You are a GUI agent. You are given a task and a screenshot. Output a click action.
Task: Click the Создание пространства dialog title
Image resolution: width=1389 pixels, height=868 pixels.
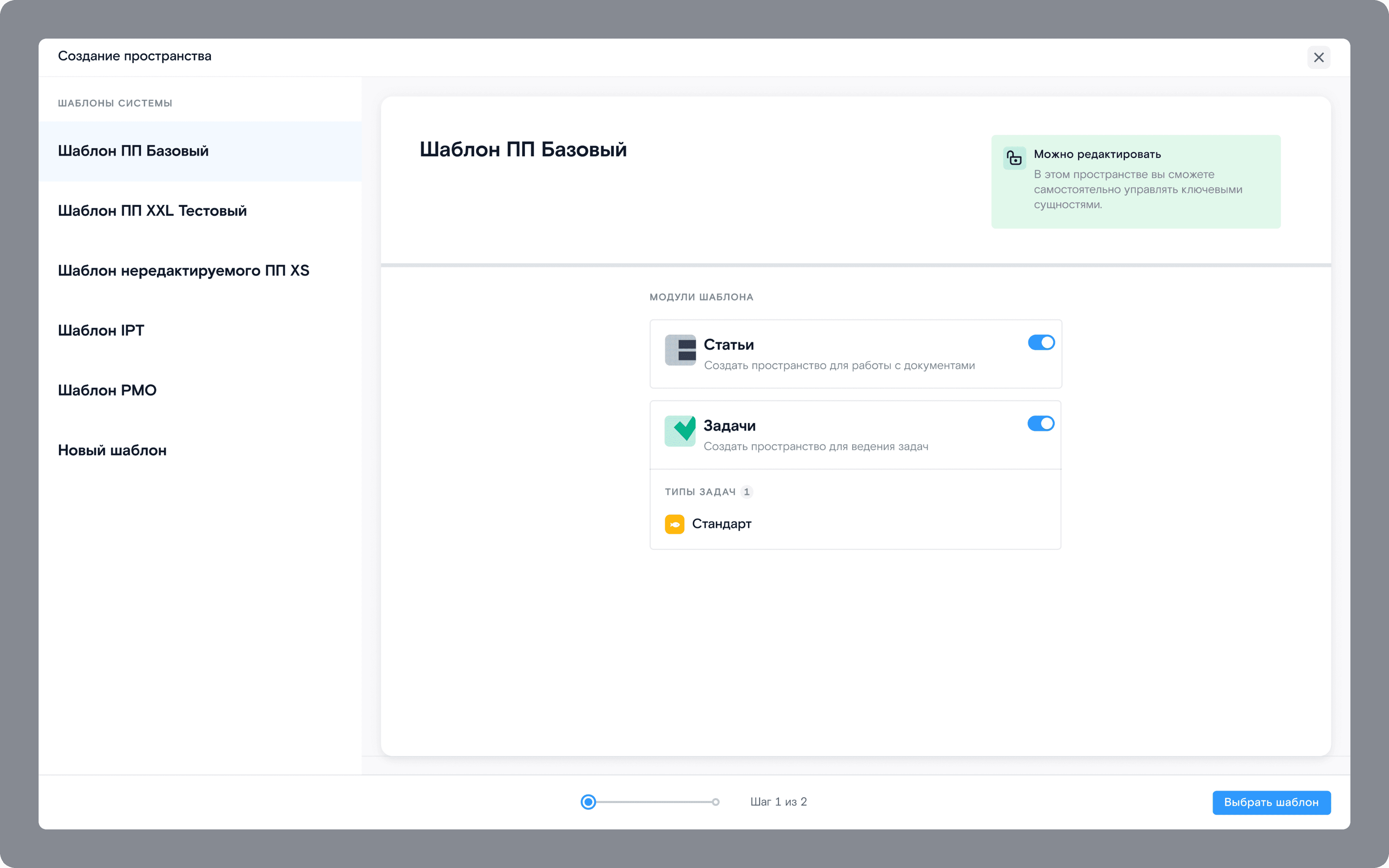[135, 56]
